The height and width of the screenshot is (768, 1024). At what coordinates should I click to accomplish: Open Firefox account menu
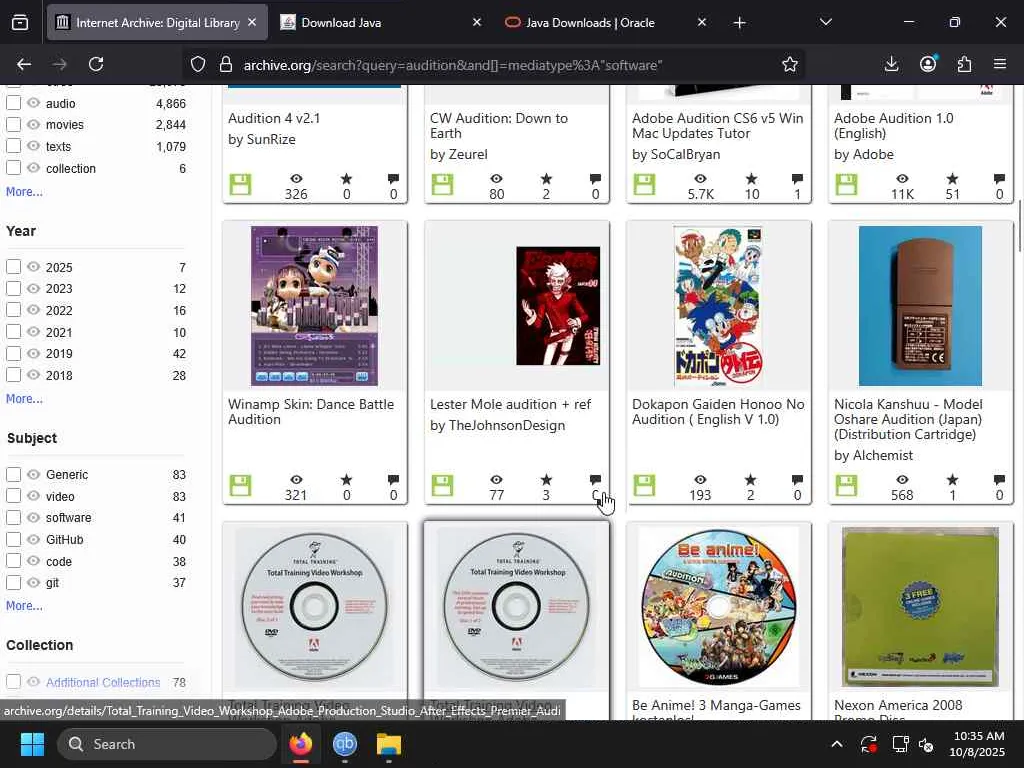click(928, 64)
